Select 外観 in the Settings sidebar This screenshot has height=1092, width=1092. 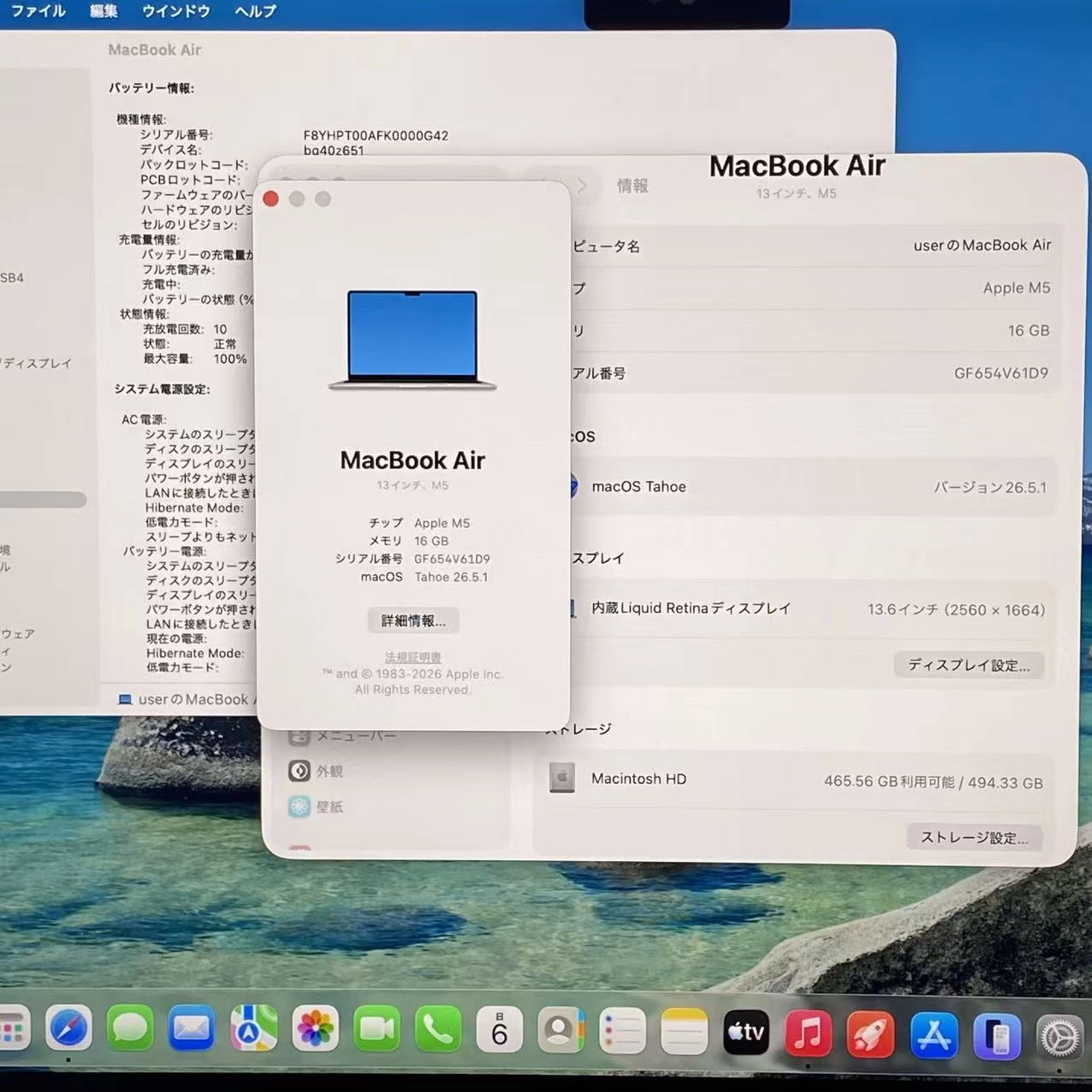coord(329,771)
